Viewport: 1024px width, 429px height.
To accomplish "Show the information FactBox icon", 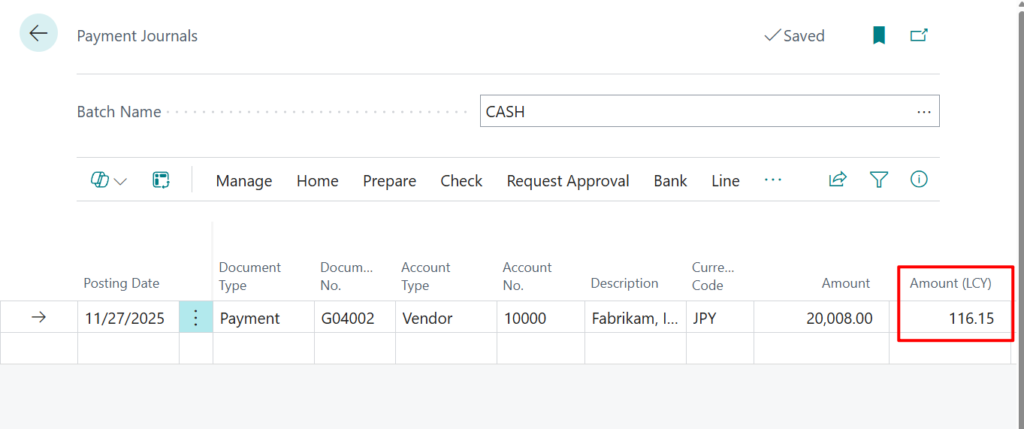I will tap(918, 180).
